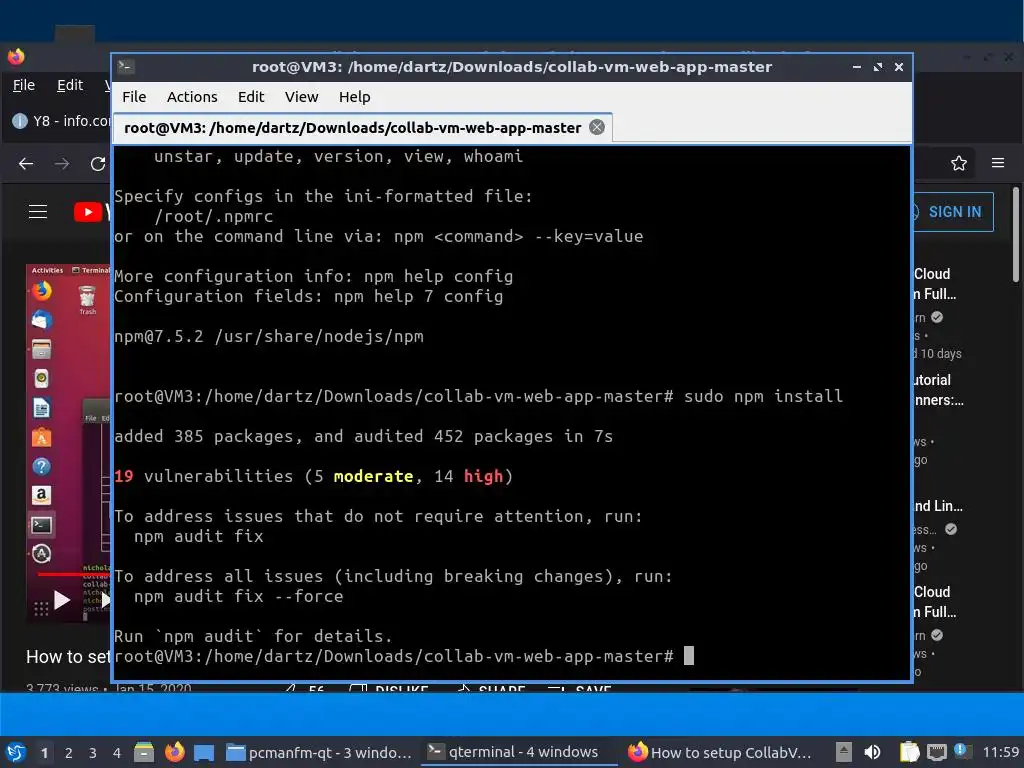1024x768 pixels.
Task: Open the application menu on taskbar
Action: click(x=16, y=752)
